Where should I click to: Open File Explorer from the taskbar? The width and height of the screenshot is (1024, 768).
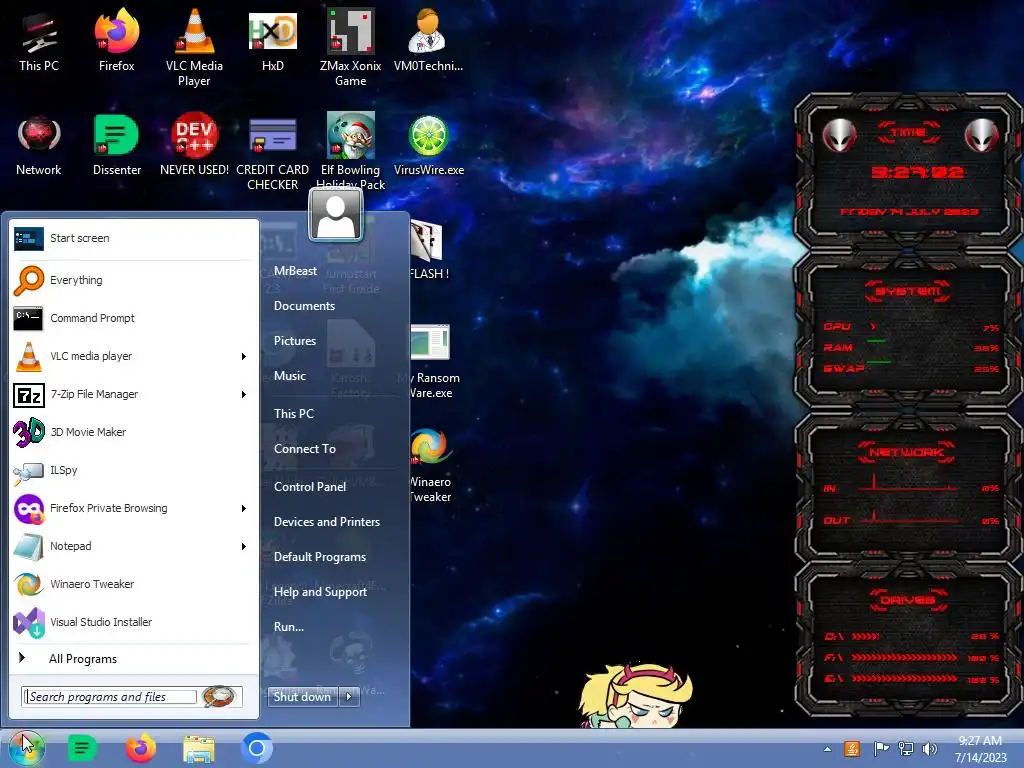[x=199, y=749]
